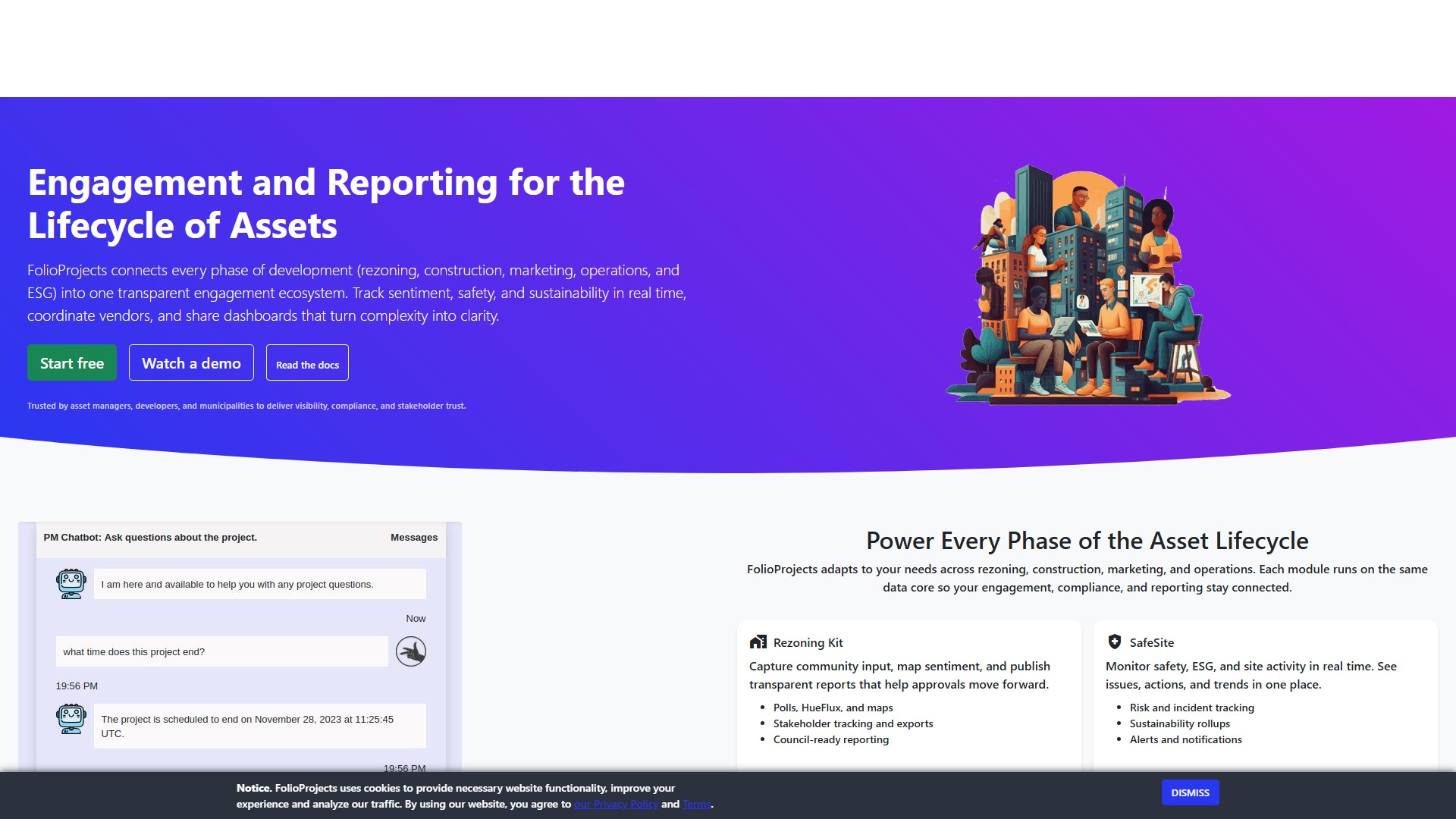Click inside the chat message input box
This screenshot has height=819, width=1456.
pos(221,651)
